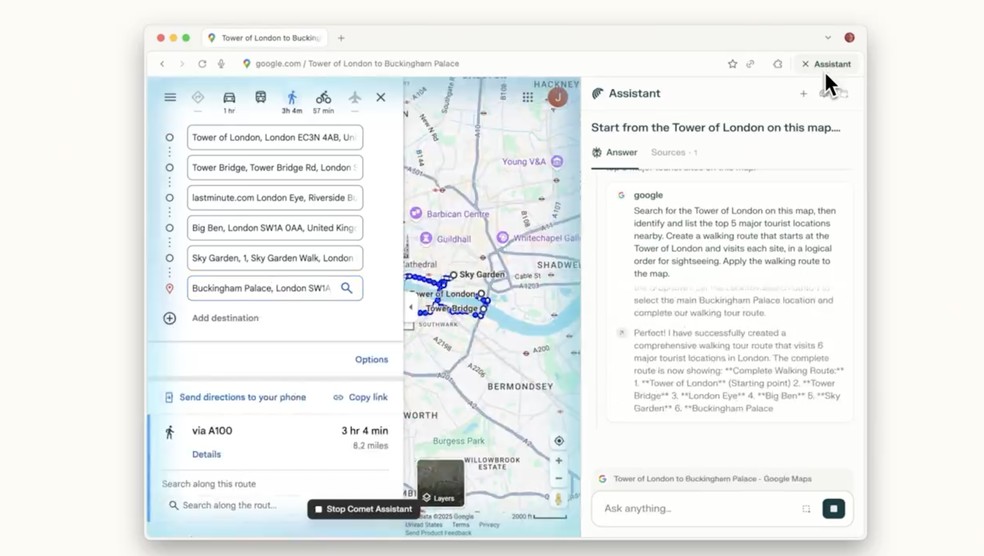This screenshot has width=984, height=556.
Task: Go forward in browser history
Action: point(182,64)
